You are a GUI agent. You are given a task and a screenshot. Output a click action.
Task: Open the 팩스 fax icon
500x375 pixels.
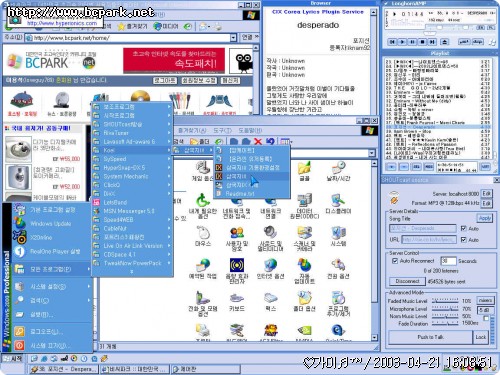click(x=270, y=302)
